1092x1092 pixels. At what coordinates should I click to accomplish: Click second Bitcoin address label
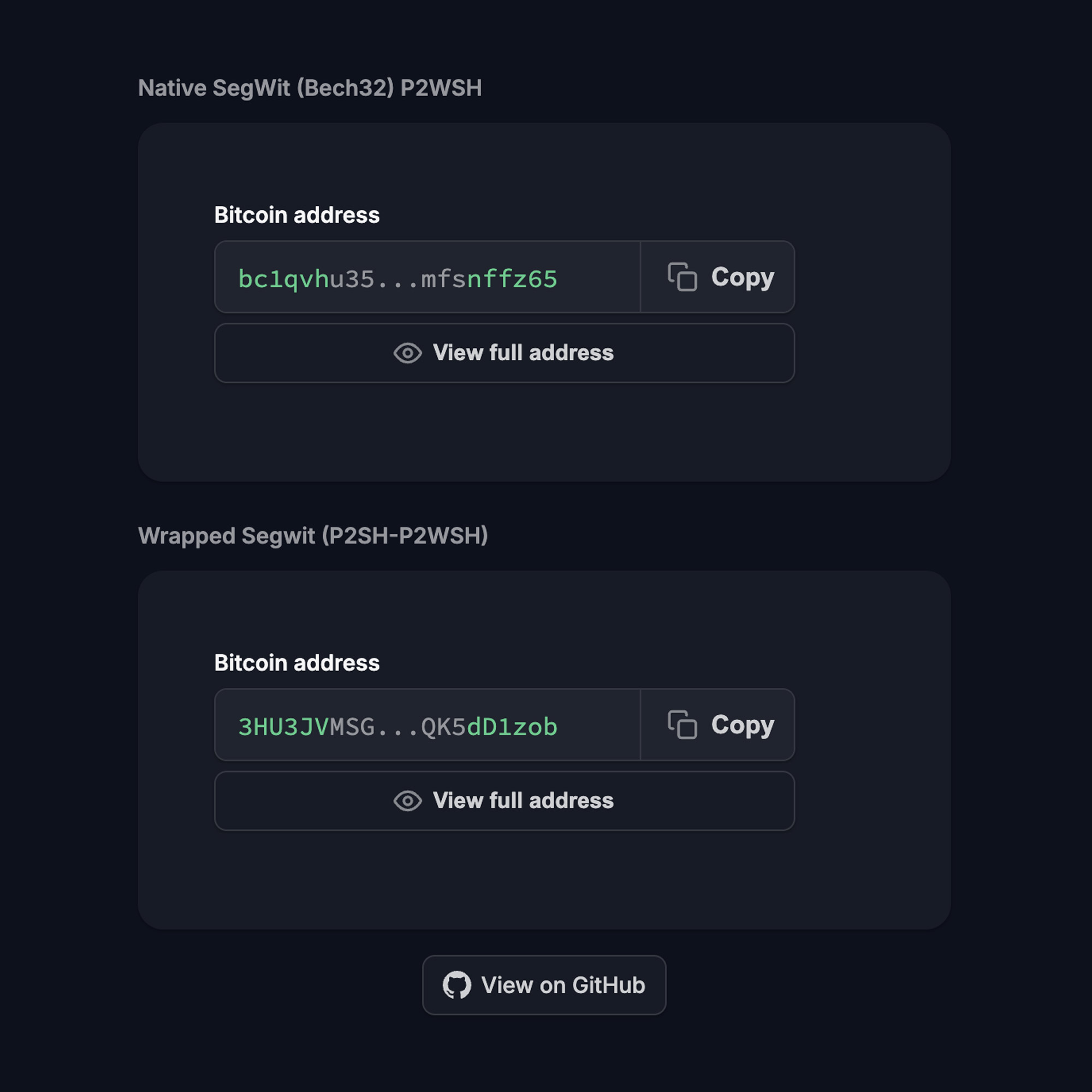tap(296, 663)
